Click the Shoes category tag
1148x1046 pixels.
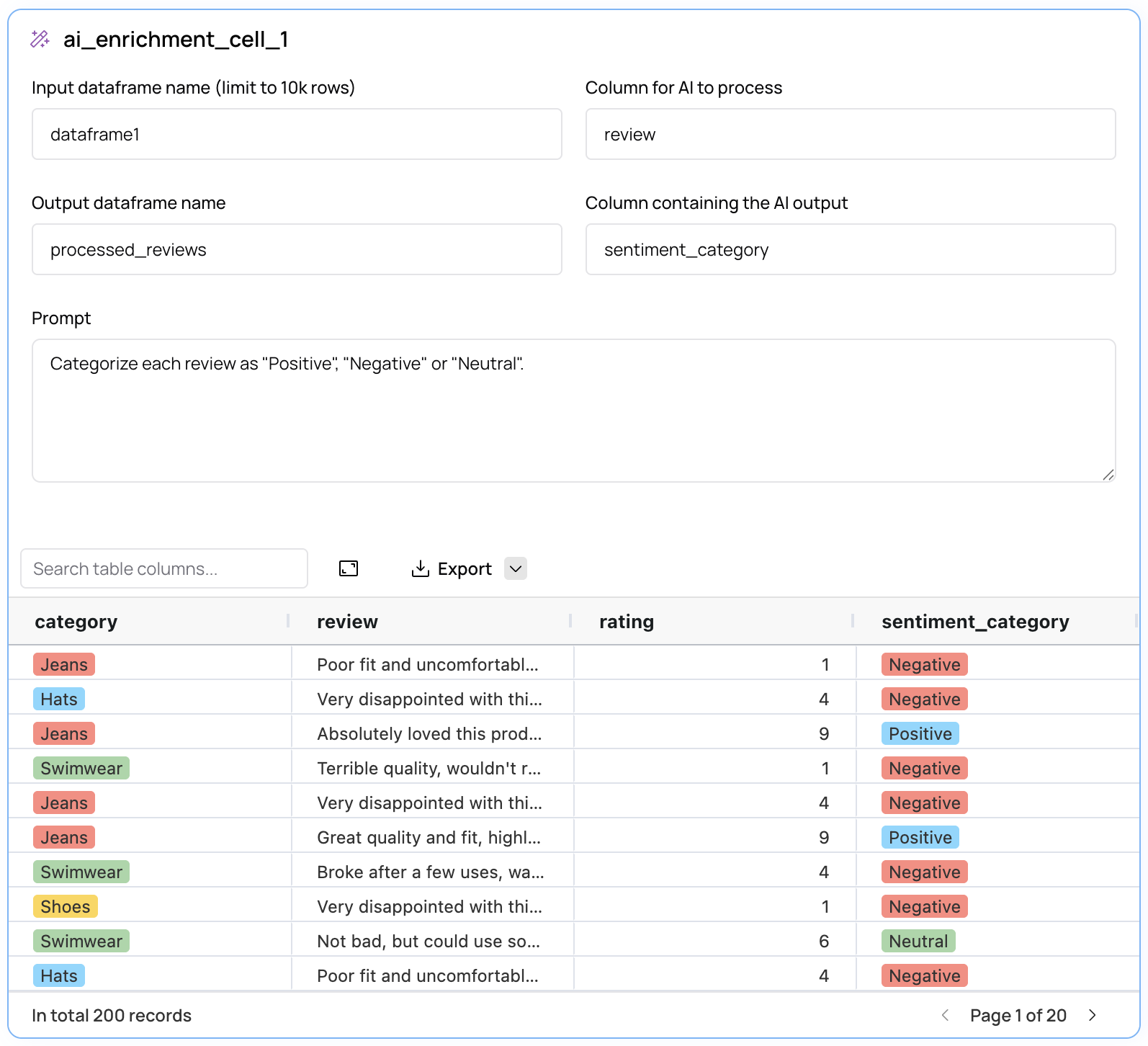(x=66, y=906)
